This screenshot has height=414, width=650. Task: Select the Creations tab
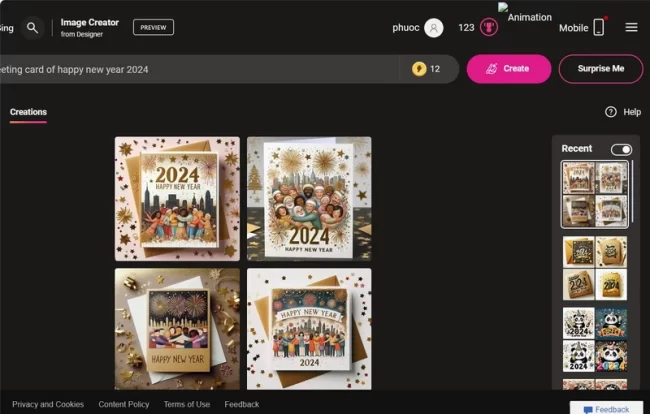tap(28, 112)
